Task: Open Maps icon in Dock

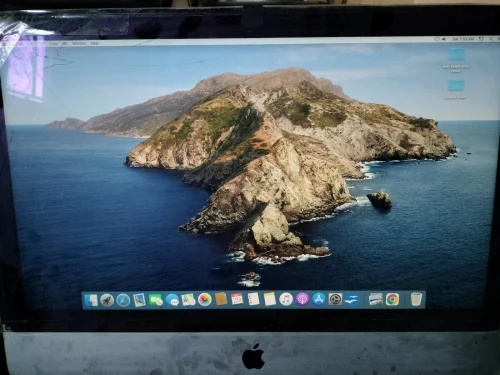Action: (x=188, y=300)
